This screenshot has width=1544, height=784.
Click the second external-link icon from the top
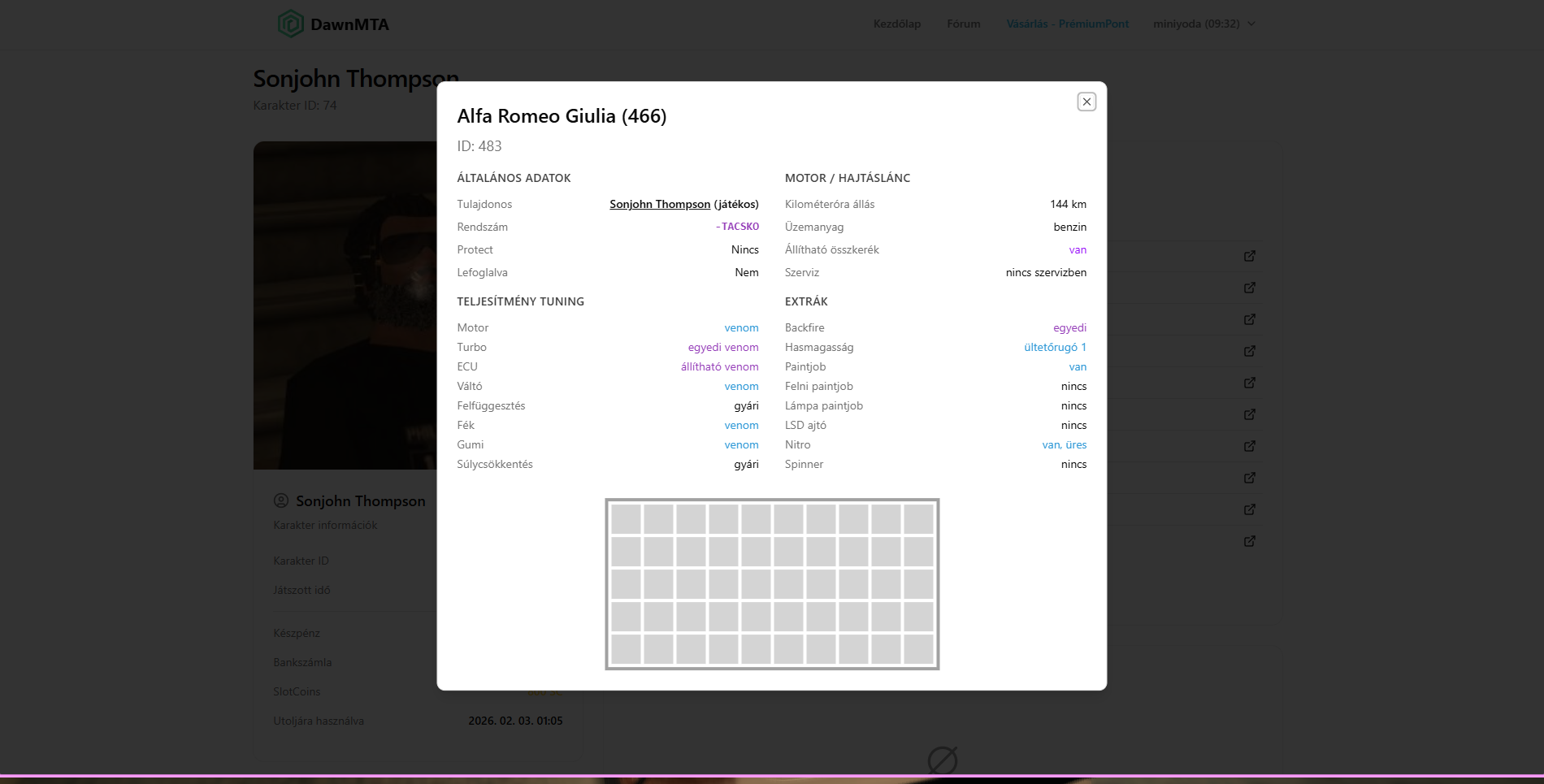click(x=1250, y=288)
